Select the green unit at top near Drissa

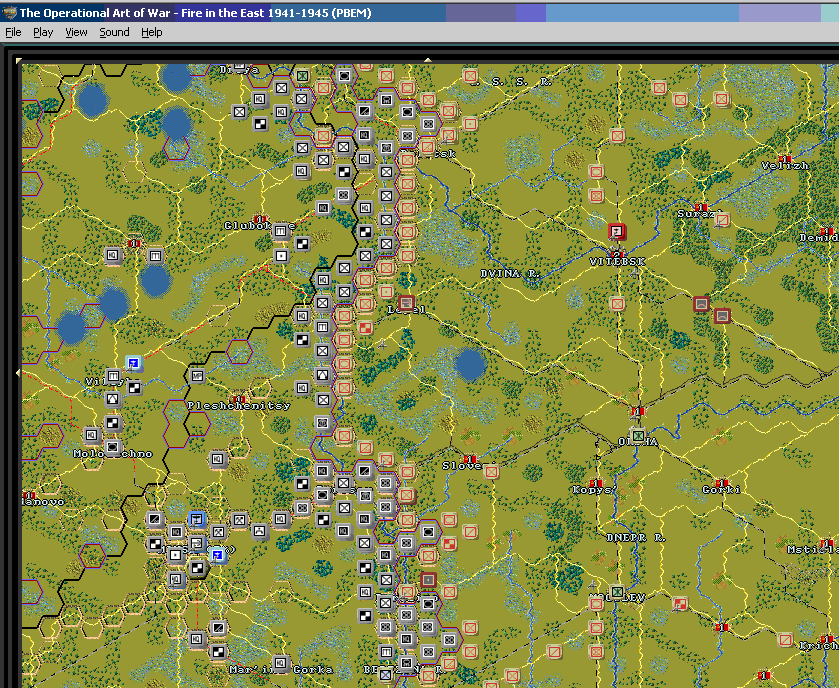(302, 76)
